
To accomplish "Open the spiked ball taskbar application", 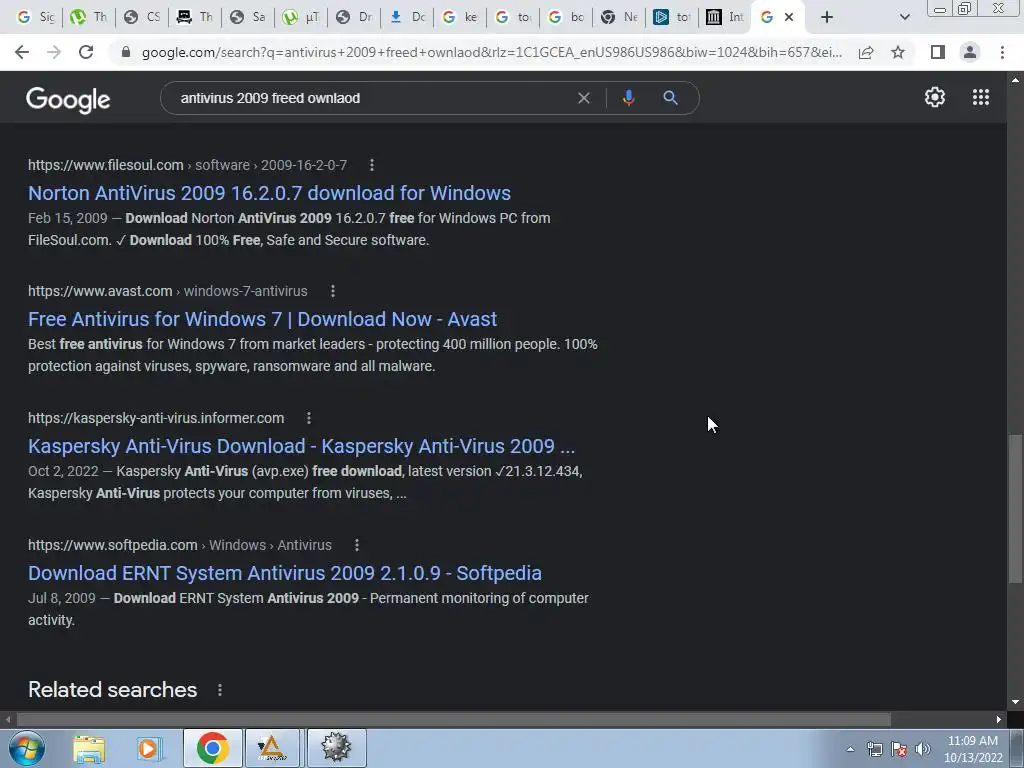I will [x=336, y=748].
